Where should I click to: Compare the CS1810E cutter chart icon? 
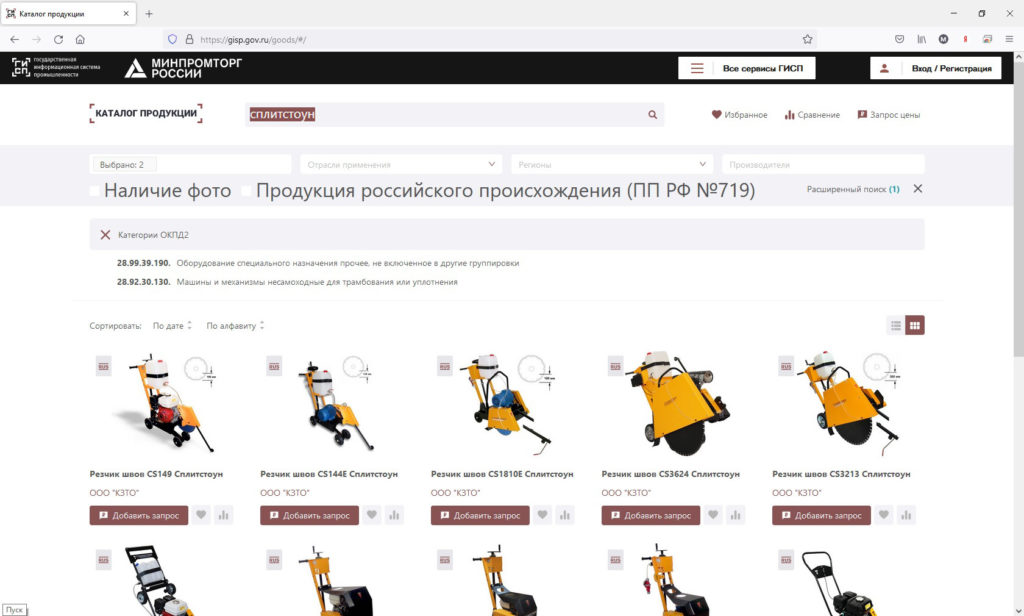tap(565, 515)
